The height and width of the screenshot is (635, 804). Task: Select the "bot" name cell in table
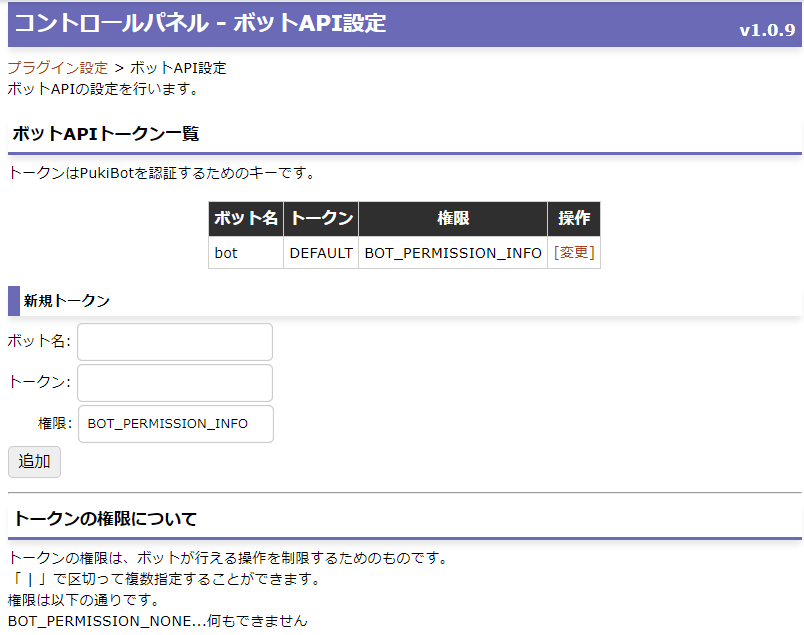[x=227, y=253]
